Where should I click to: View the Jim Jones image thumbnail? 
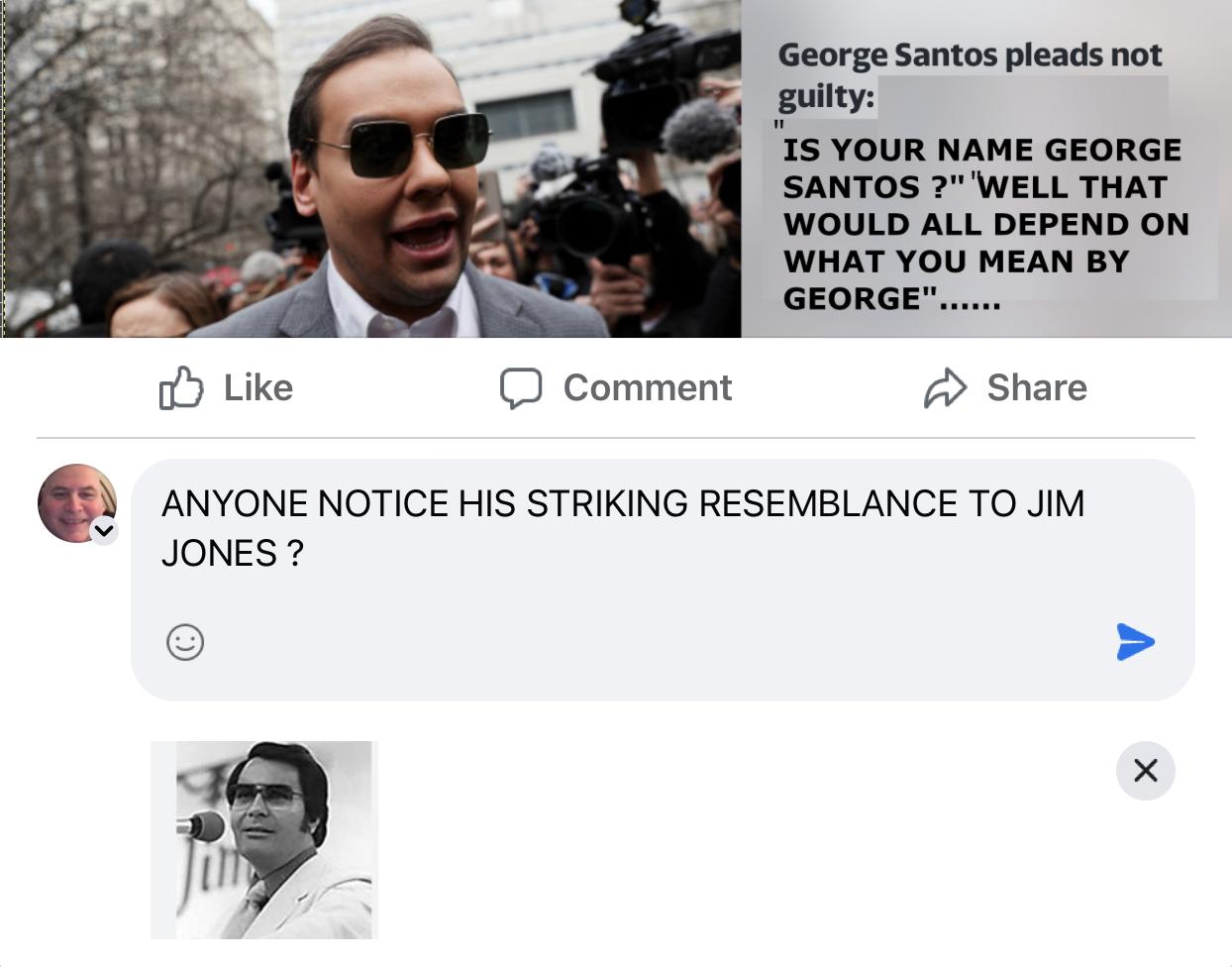coord(263,840)
